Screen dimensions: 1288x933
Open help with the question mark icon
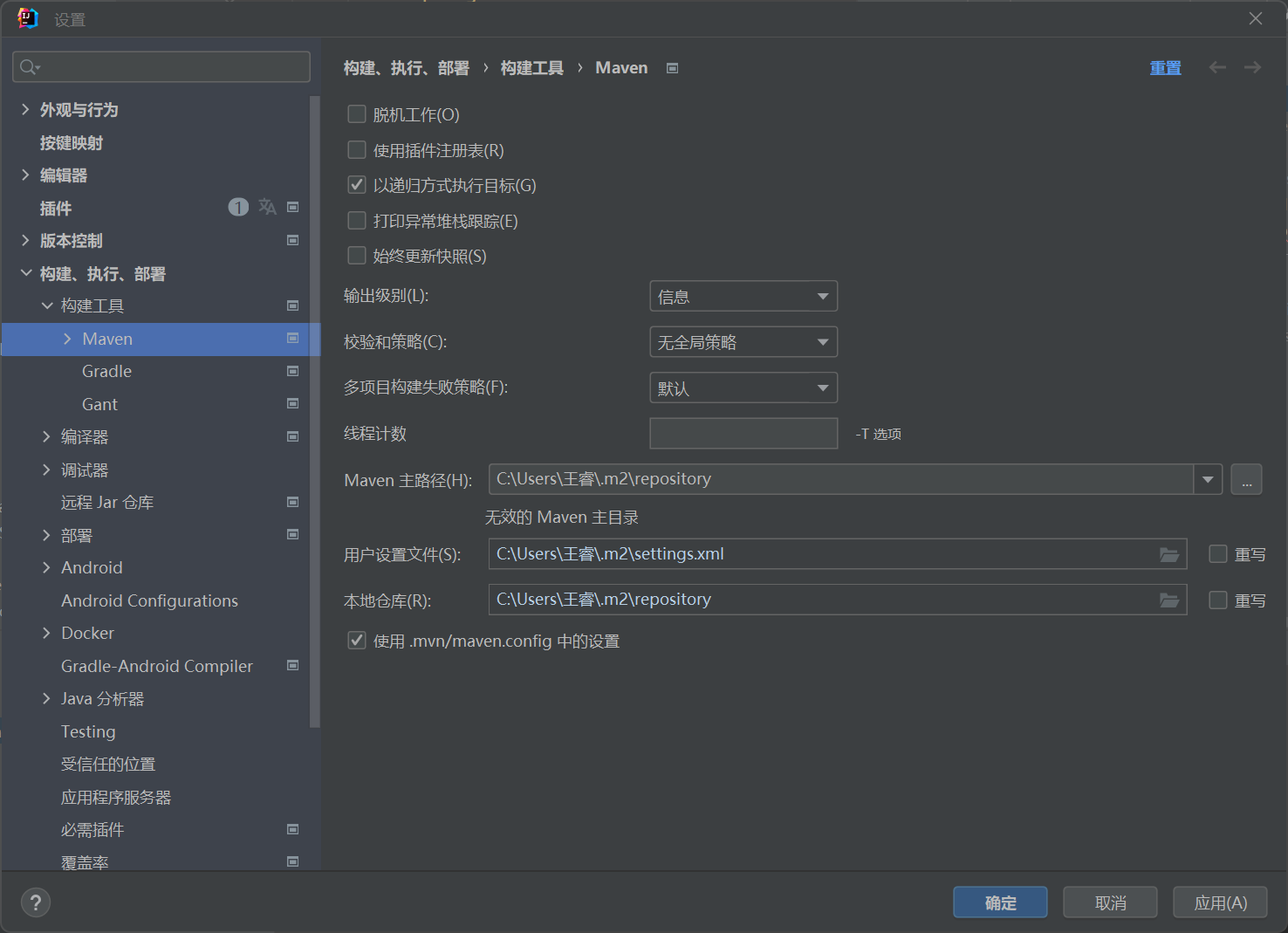[36, 902]
